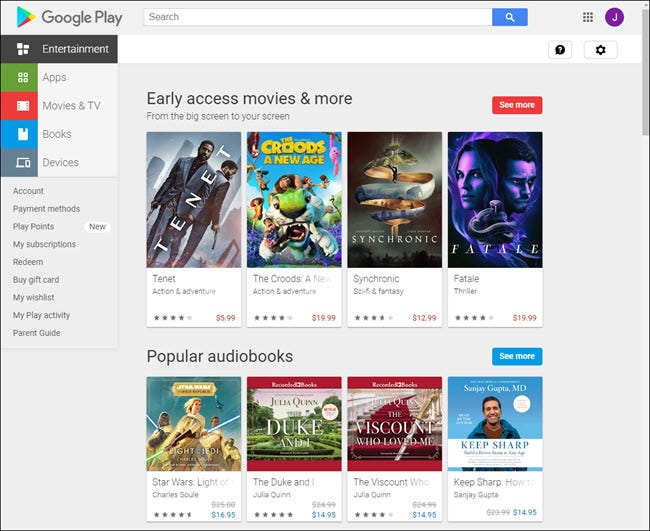Open the Movies & TV section label

pyautogui.click(x=71, y=106)
